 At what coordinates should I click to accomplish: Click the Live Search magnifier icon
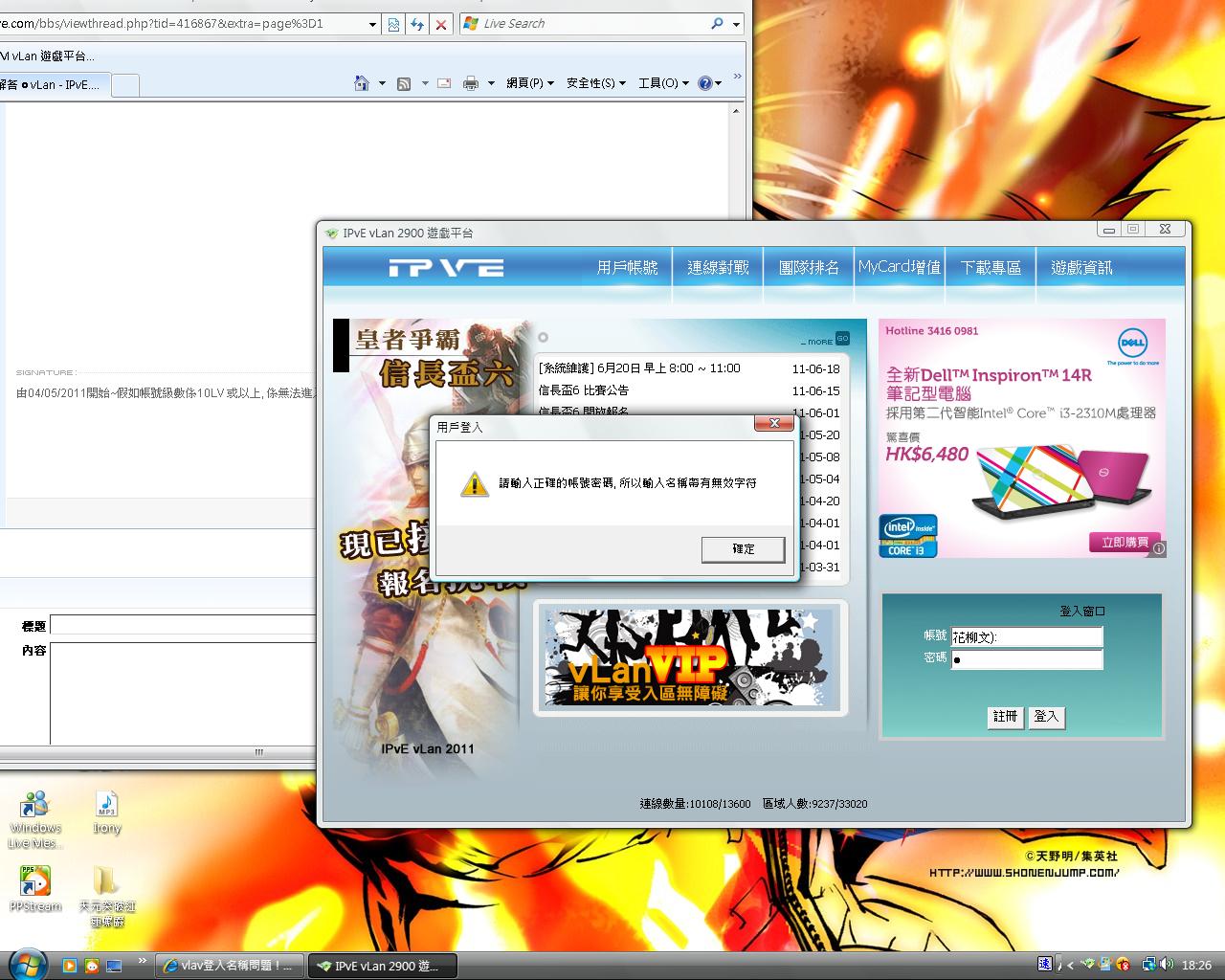[717, 24]
